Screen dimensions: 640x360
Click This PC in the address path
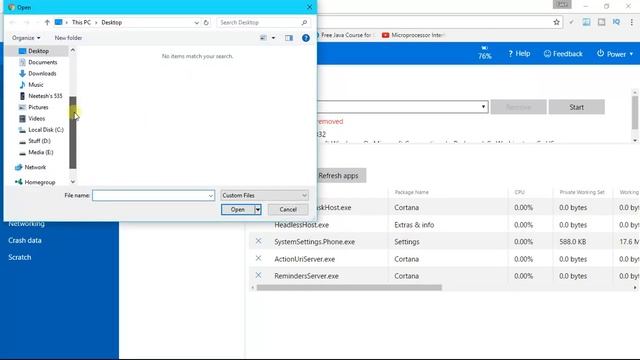click(x=81, y=22)
